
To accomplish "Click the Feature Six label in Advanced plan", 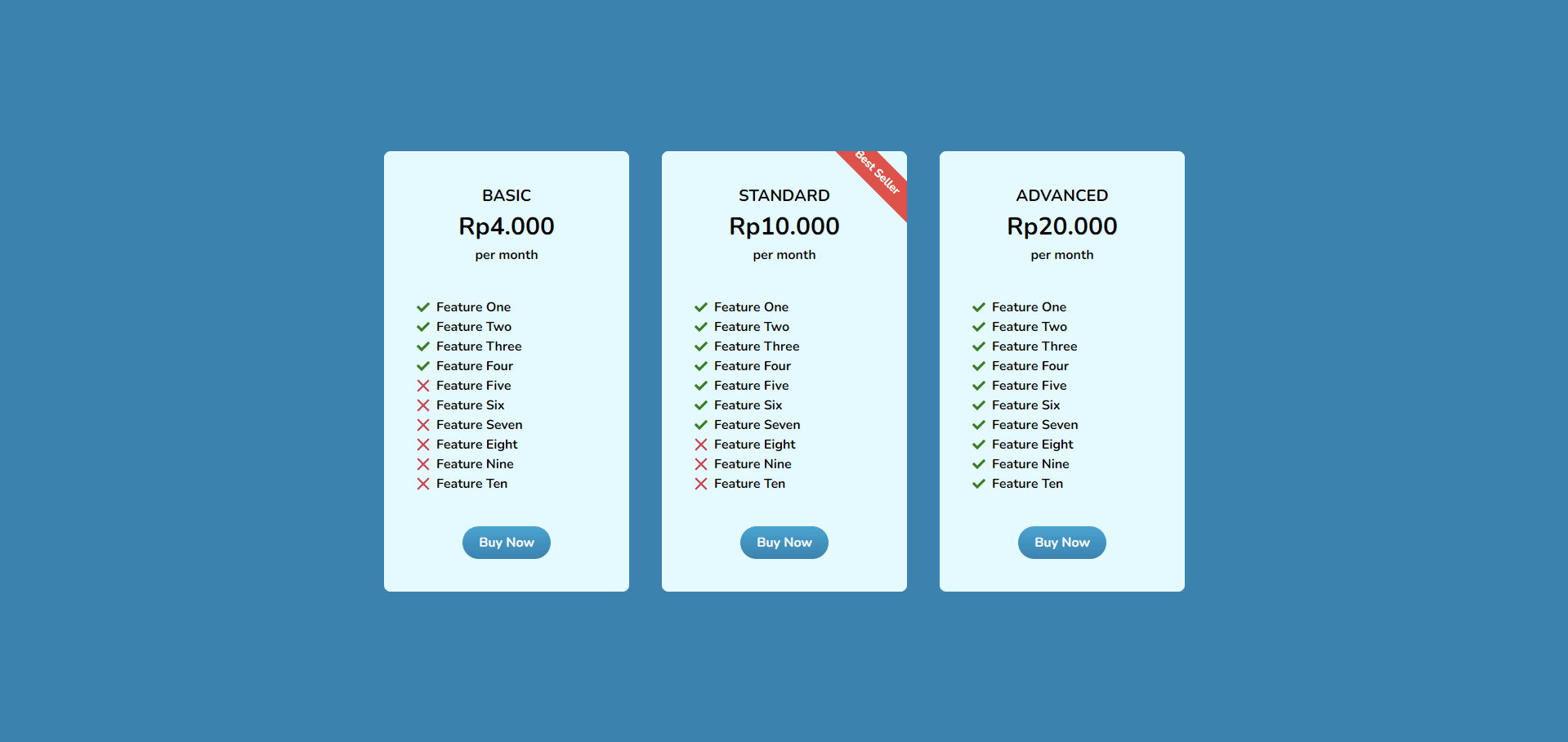I will (x=1025, y=405).
